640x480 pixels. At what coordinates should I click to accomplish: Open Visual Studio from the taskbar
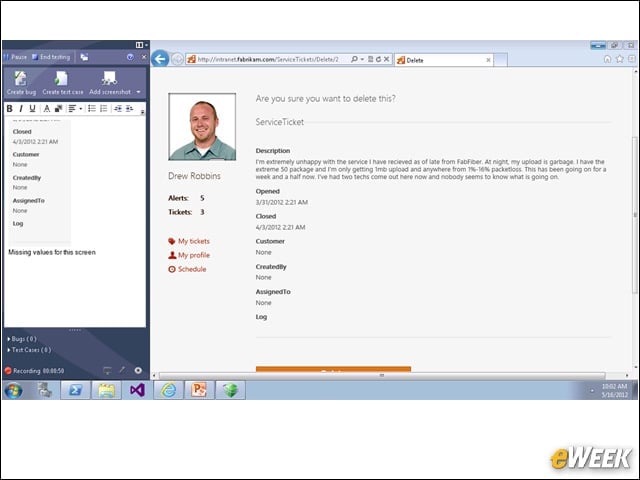click(137, 390)
